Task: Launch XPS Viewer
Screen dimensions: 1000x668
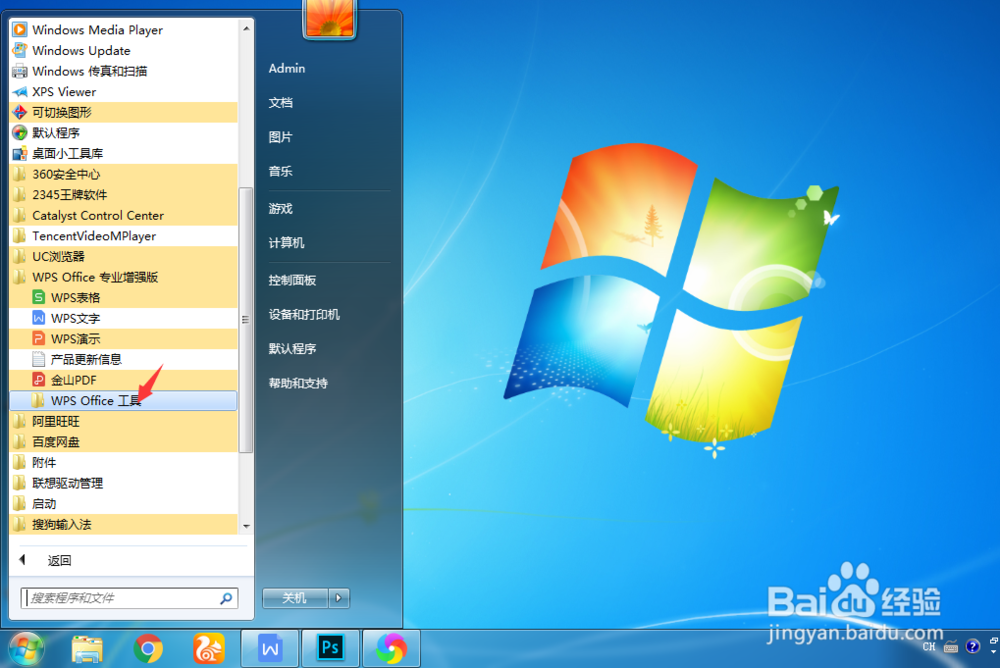Action: point(124,92)
